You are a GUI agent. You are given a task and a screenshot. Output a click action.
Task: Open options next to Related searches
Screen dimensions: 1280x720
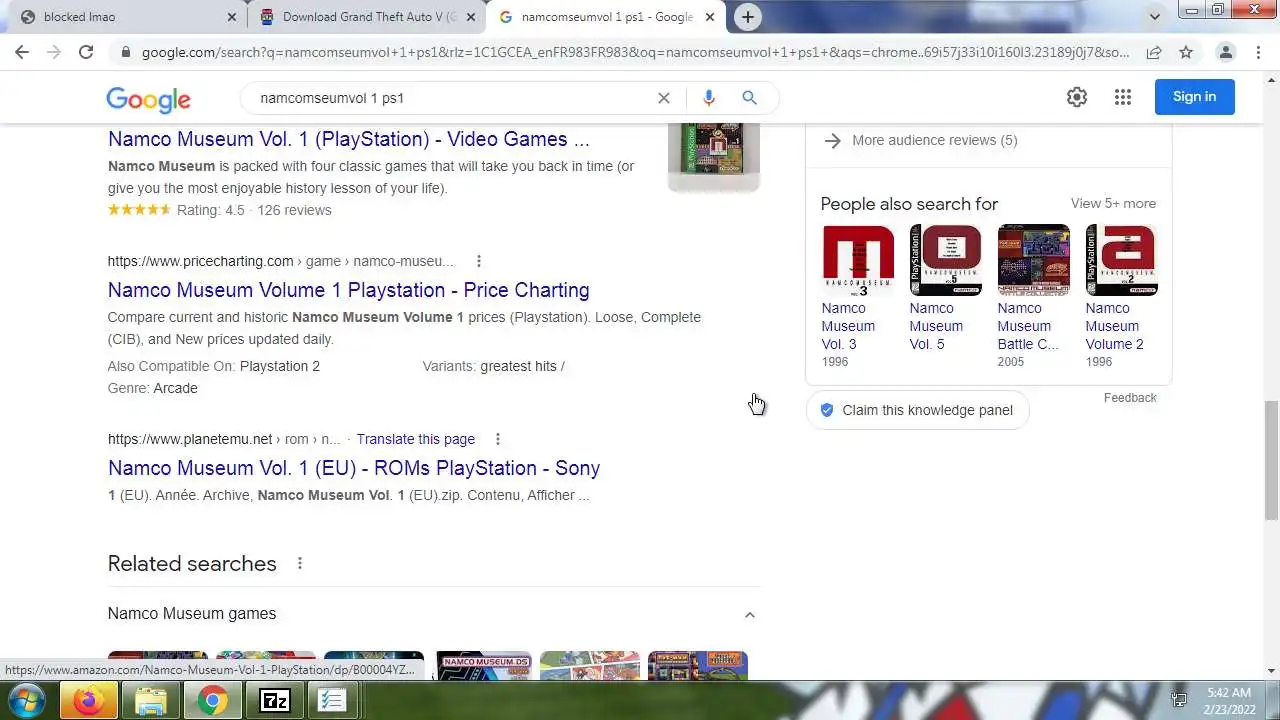tap(299, 564)
